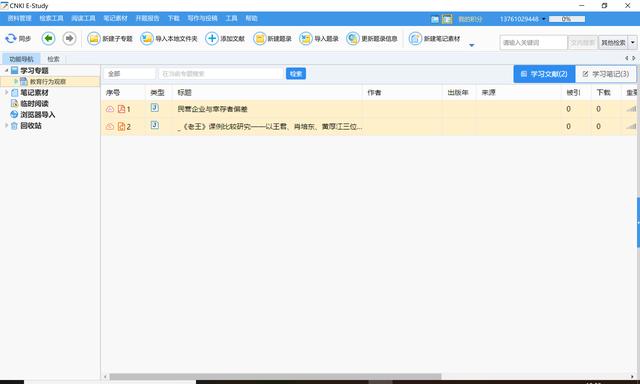
Task: Open the 笔记素材 menu
Action: coord(116,18)
